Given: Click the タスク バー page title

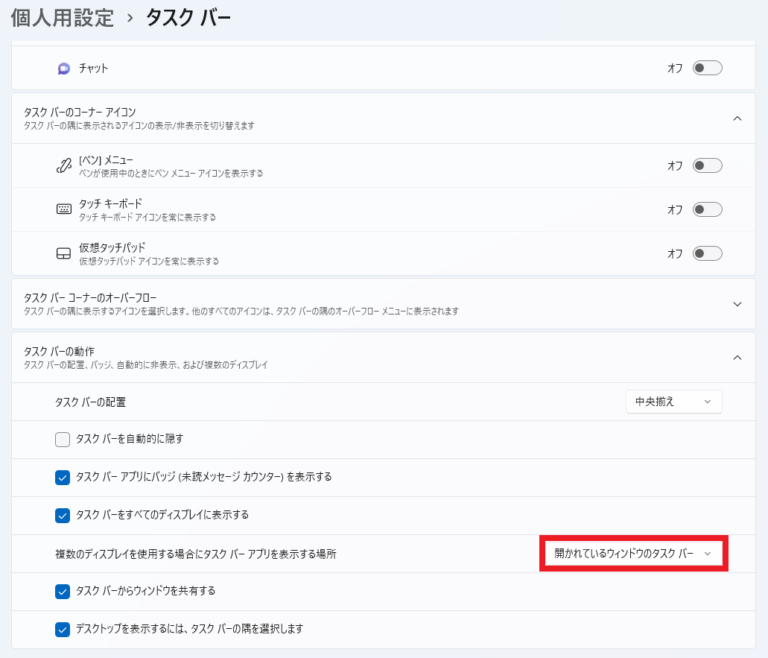Looking at the screenshot, I should click(x=188, y=17).
